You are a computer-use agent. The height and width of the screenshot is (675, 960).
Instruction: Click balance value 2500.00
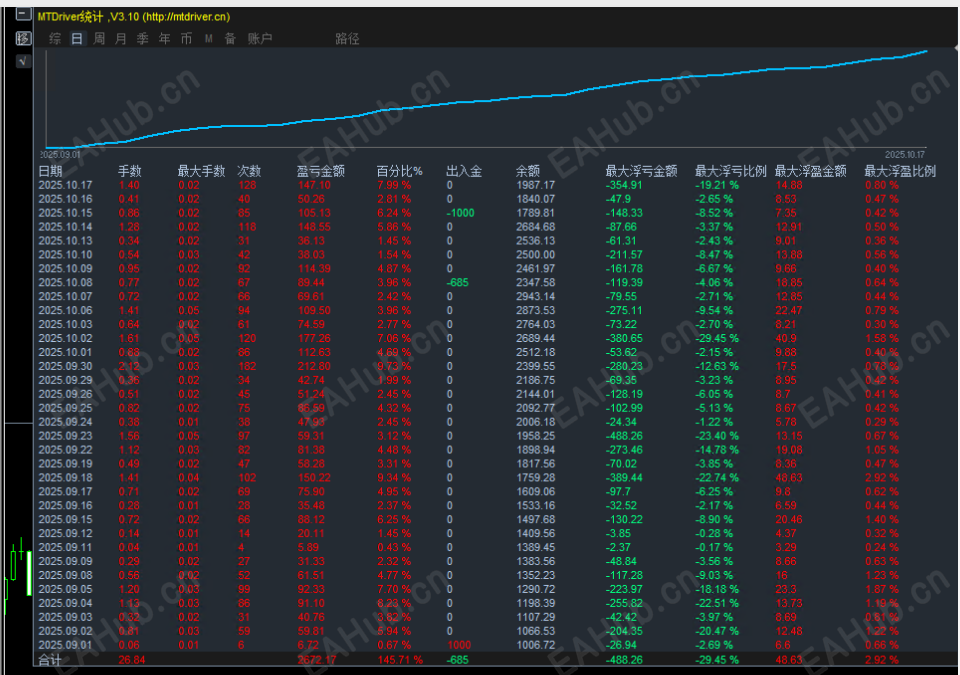coord(536,255)
